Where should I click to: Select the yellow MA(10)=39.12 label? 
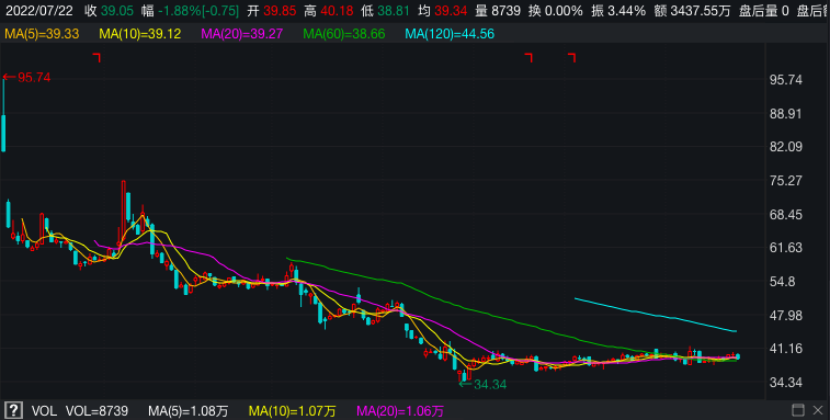pyautogui.click(x=141, y=33)
